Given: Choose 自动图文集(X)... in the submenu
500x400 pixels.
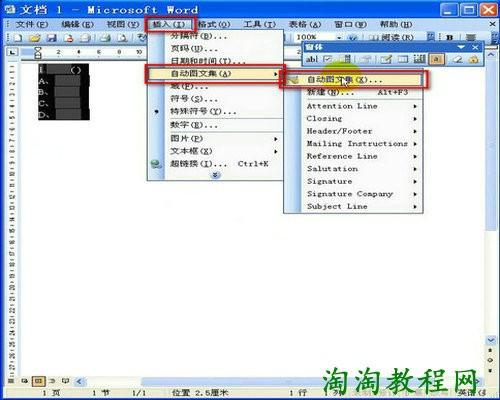Looking at the screenshot, I should coord(353,80).
